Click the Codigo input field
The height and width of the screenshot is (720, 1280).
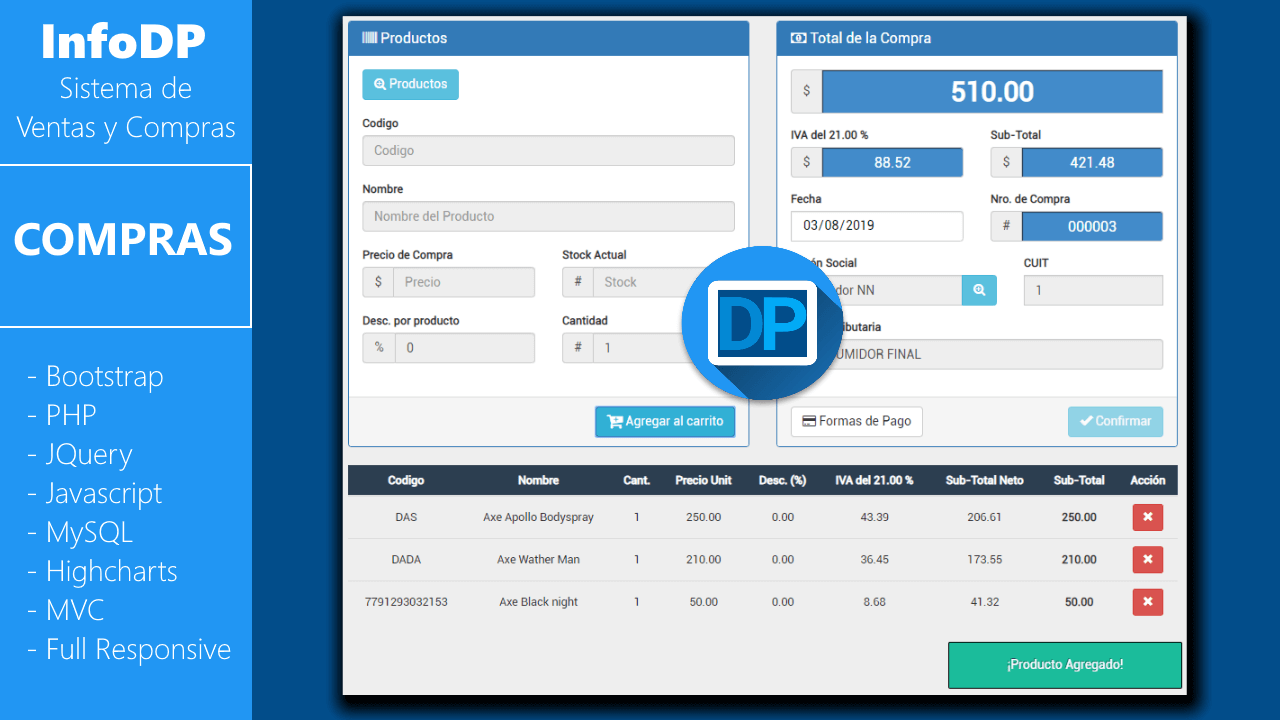tap(548, 151)
